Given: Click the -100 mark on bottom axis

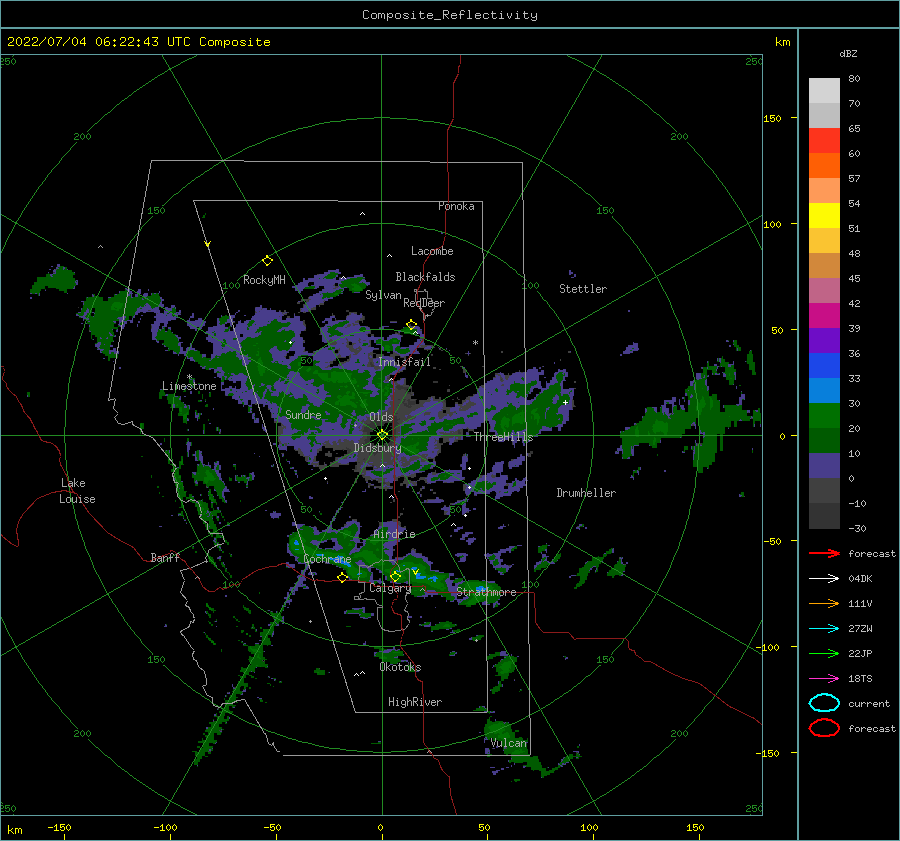Looking at the screenshot, I should coord(165,827).
